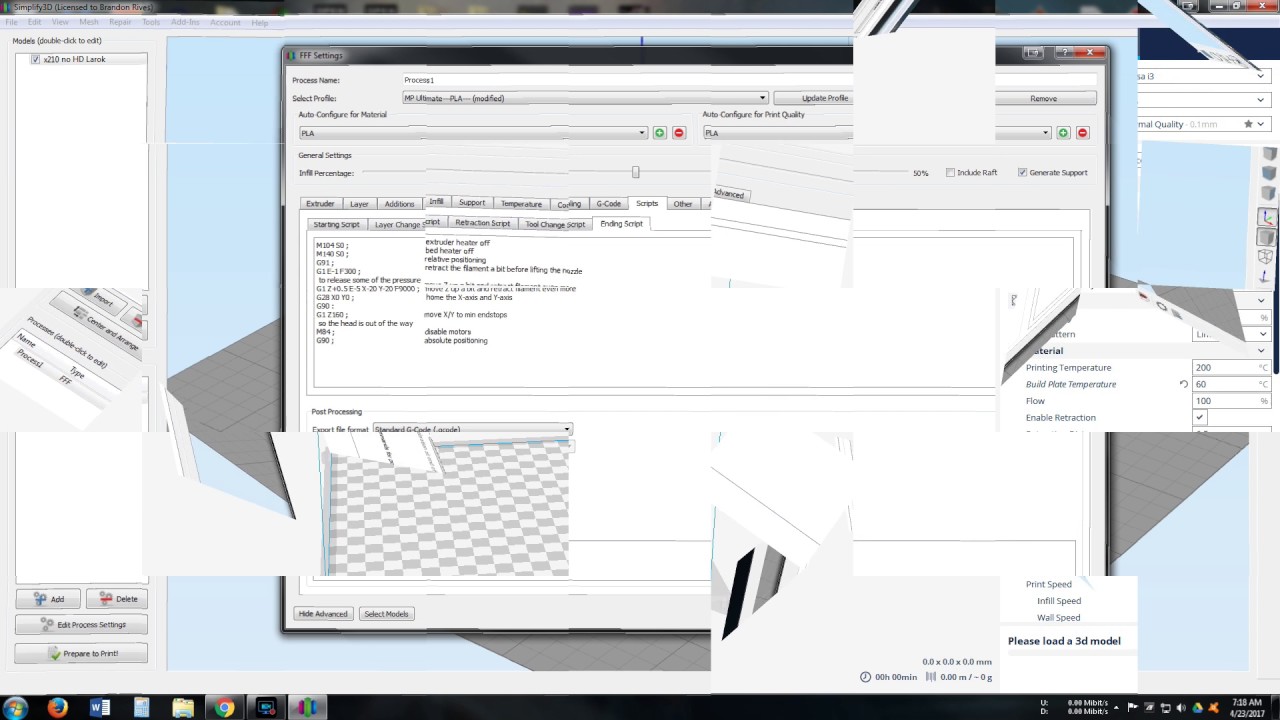This screenshot has height=720, width=1280.
Task: Click Remove profile button
Action: pyautogui.click(x=1043, y=98)
